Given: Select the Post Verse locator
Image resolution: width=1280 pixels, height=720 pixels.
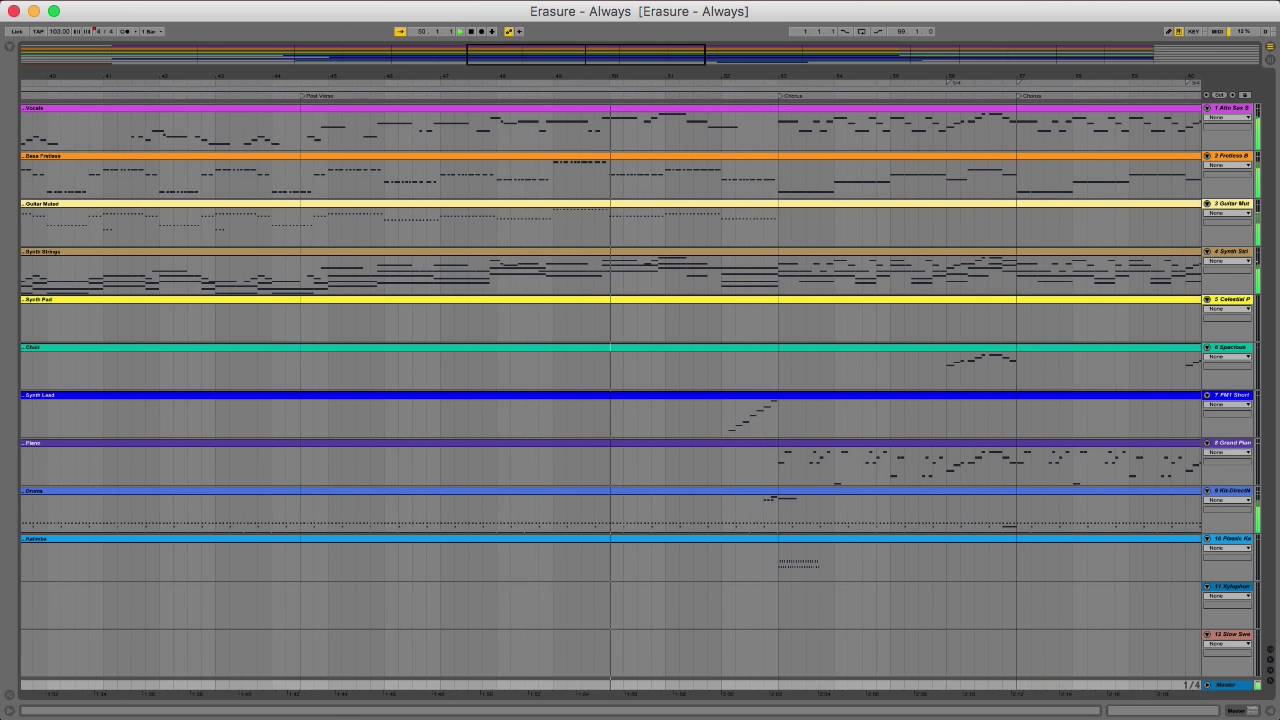Looking at the screenshot, I should pyautogui.click(x=318, y=96).
